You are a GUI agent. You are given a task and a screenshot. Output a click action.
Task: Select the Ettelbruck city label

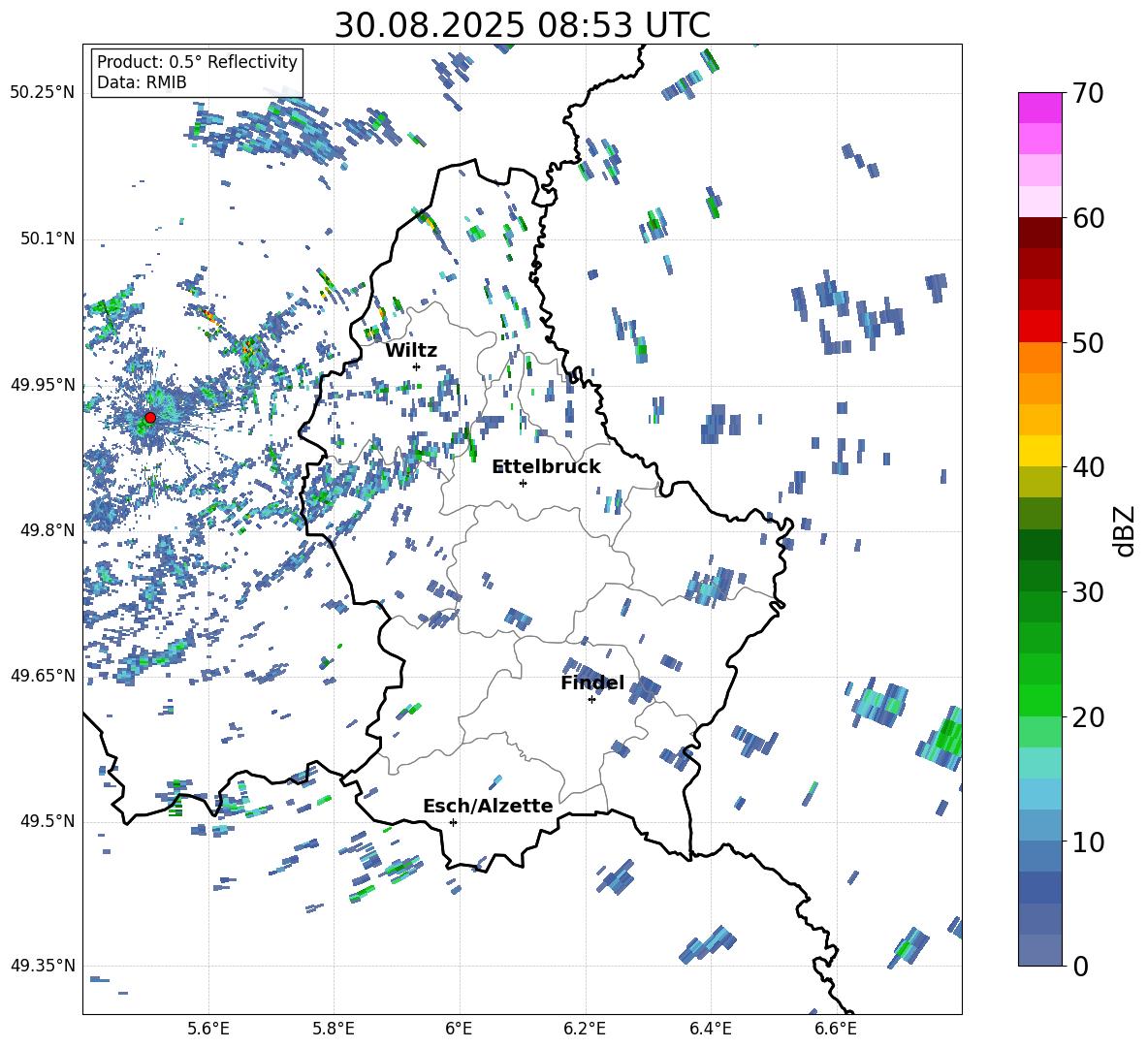[x=546, y=467]
